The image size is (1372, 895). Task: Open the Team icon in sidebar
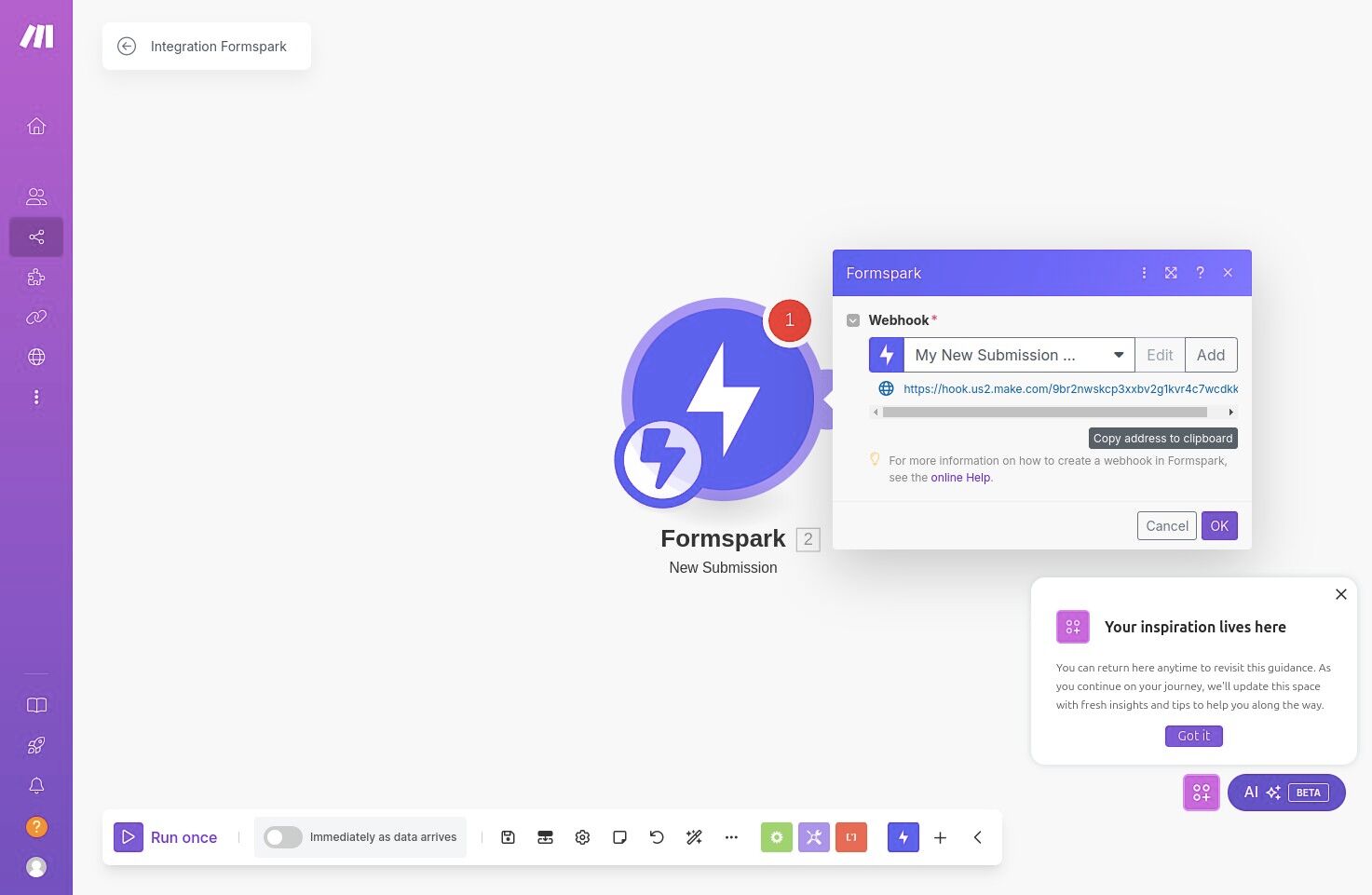coord(36,197)
